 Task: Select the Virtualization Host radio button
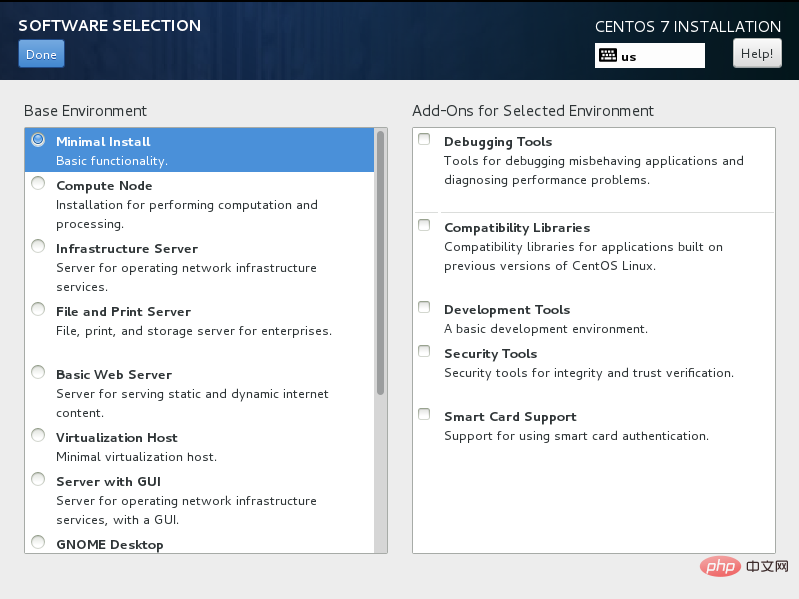(x=38, y=435)
